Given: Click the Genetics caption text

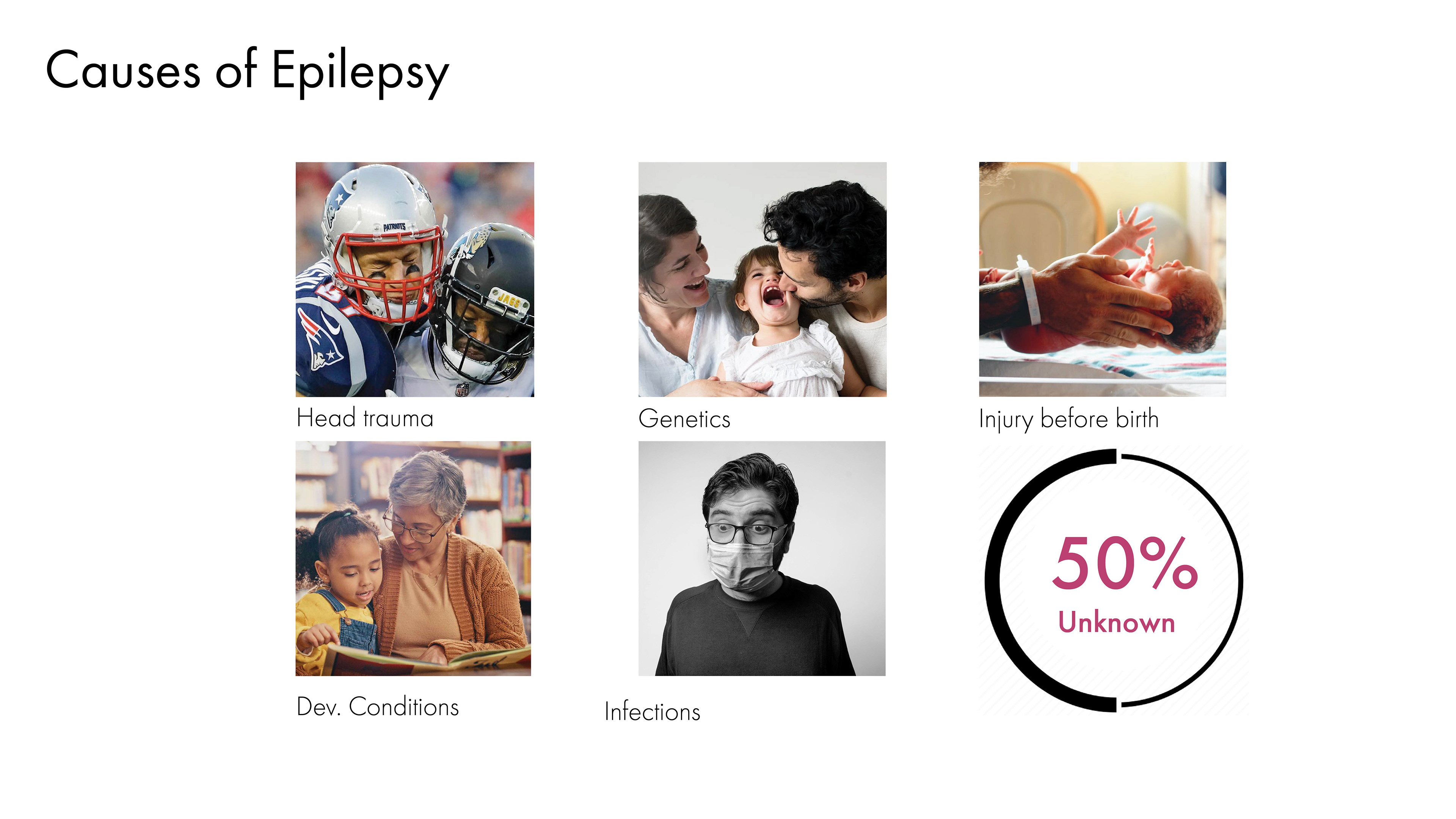Looking at the screenshot, I should pos(684,419).
